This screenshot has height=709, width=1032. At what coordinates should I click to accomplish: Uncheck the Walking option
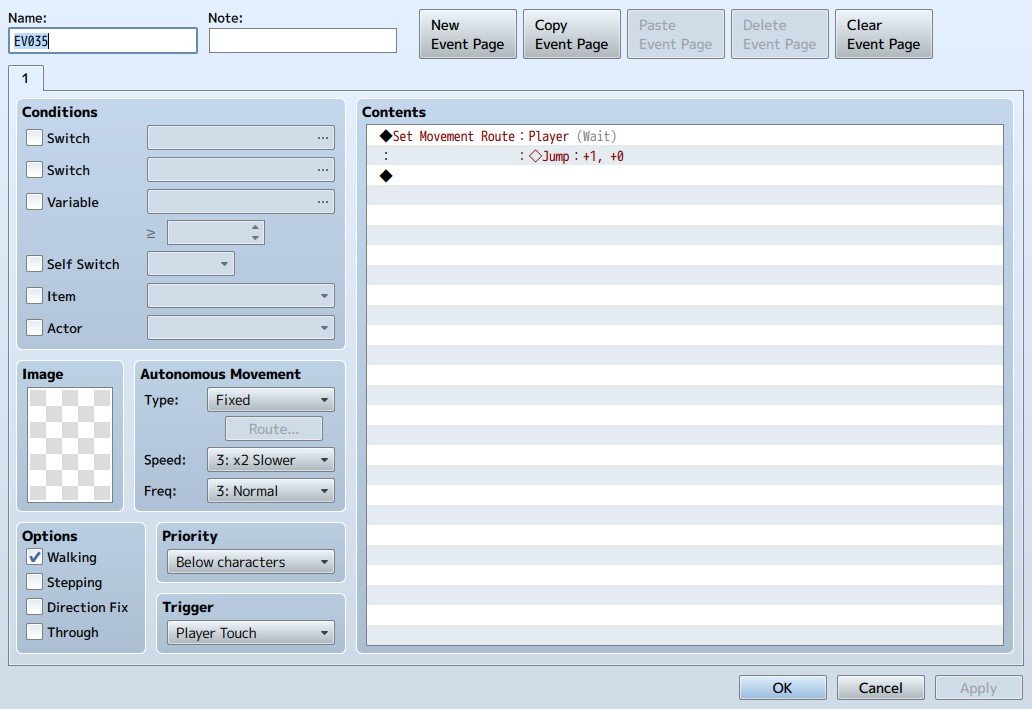pyautogui.click(x=34, y=557)
